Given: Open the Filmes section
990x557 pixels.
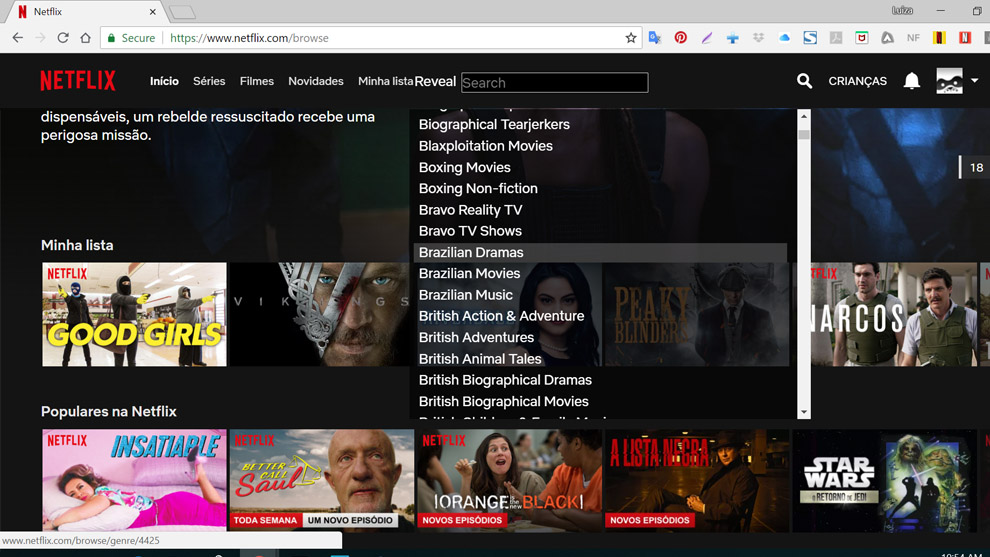Looking at the screenshot, I should (x=256, y=81).
